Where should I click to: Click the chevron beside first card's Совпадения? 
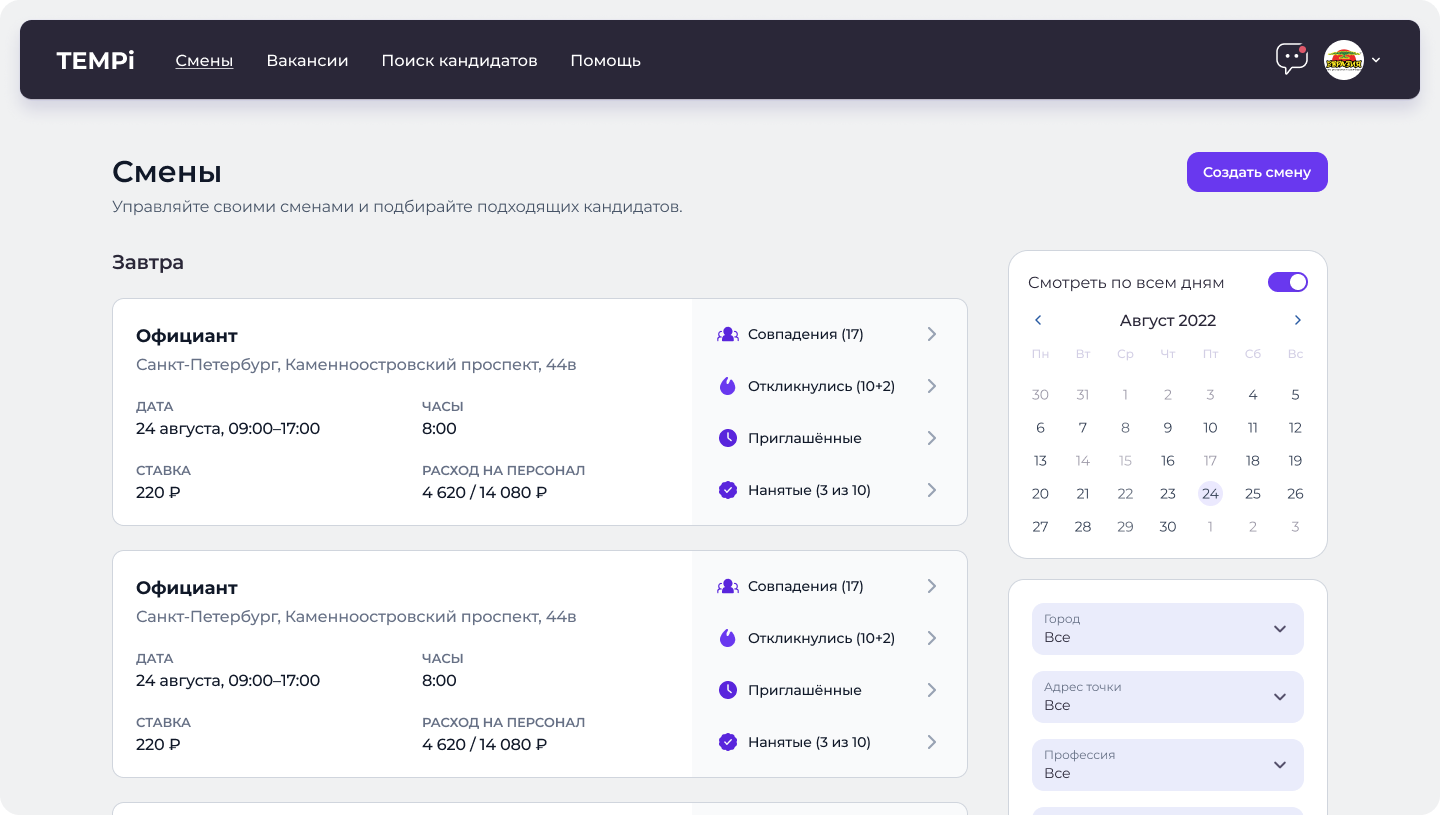(931, 334)
